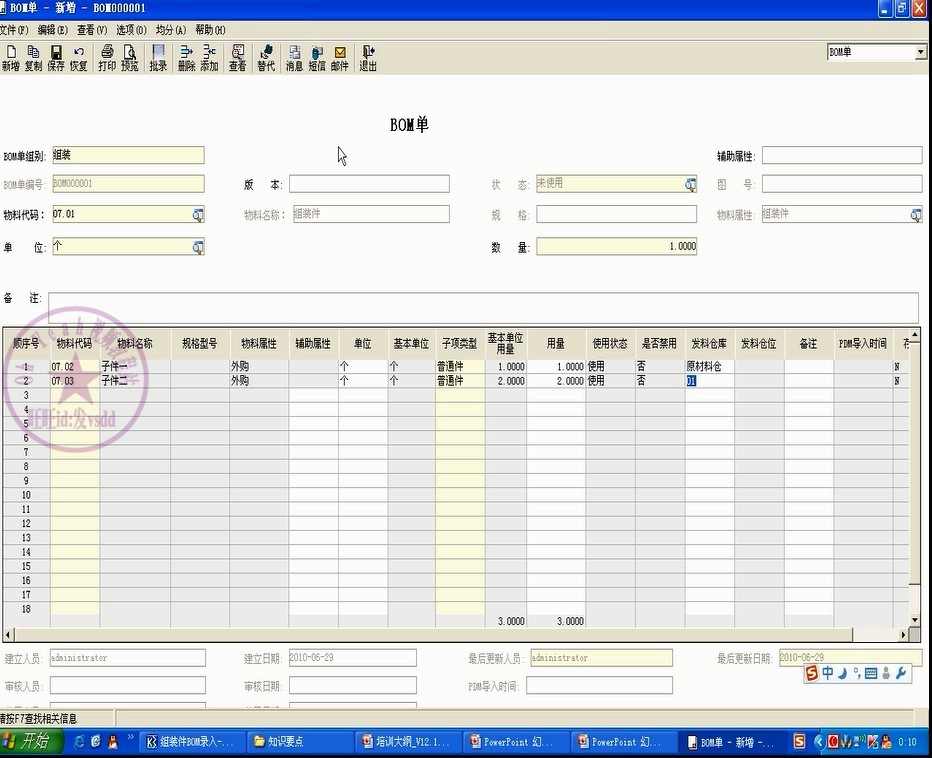The height and width of the screenshot is (758, 932).
Task: Click vertical scrollbar up arrow of grid
Action: [x=915, y=335]
